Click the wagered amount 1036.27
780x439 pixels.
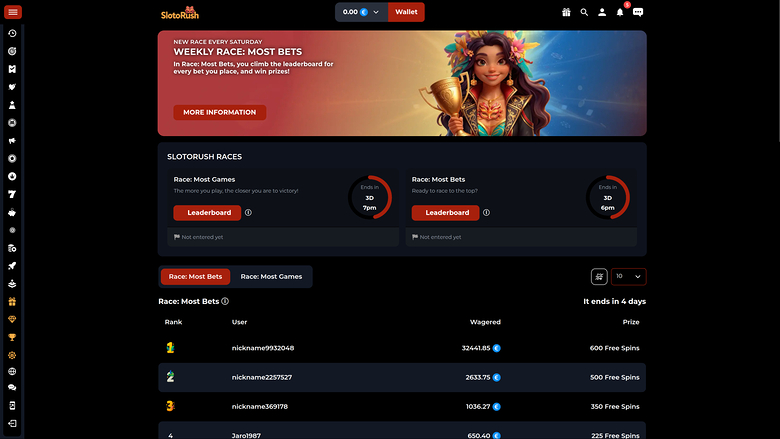(x=478, y=406)
